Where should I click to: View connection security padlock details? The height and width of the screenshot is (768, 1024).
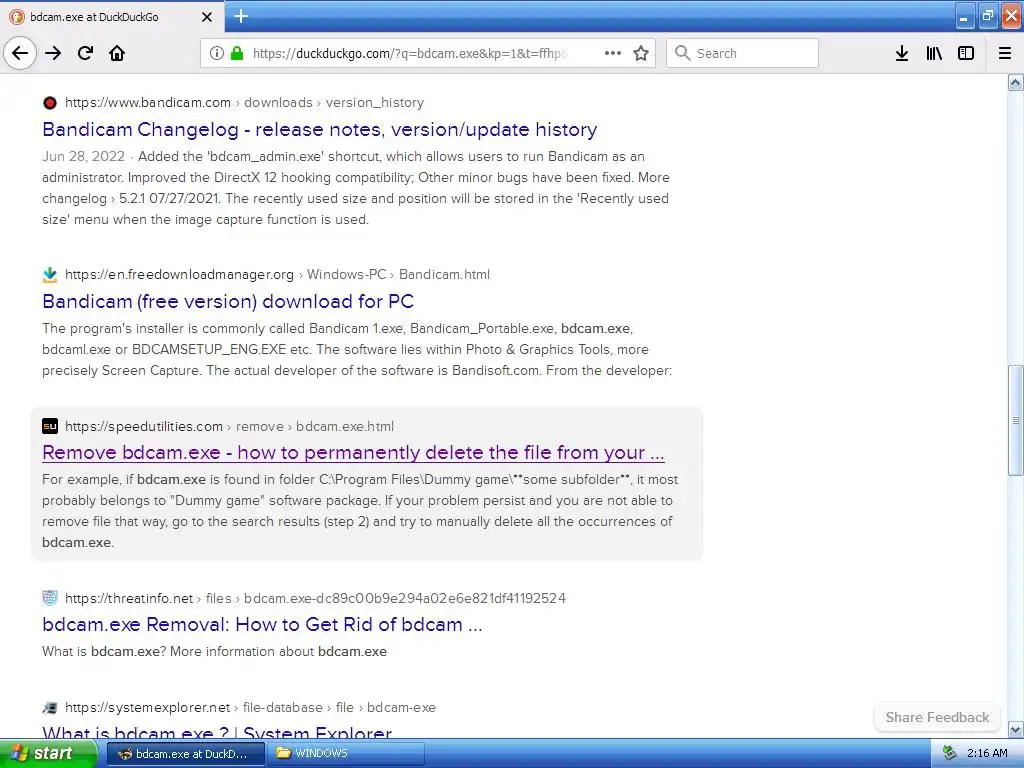point(237,53)
